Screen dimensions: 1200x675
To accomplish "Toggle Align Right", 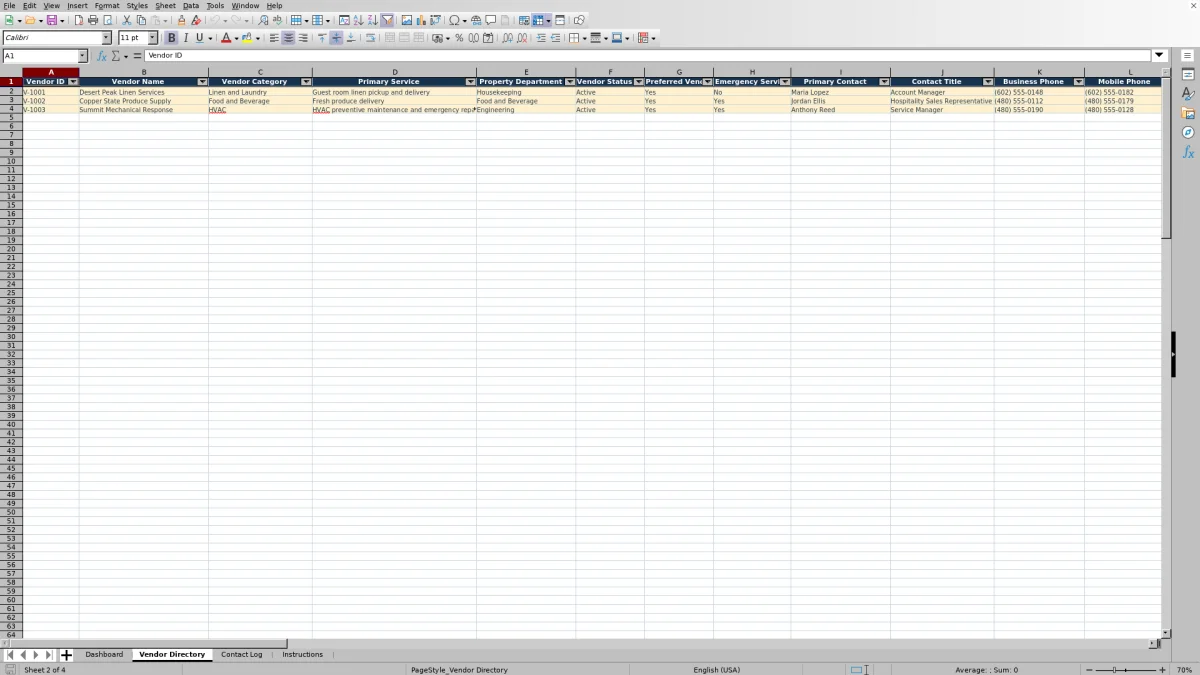I will coord(303,38).
